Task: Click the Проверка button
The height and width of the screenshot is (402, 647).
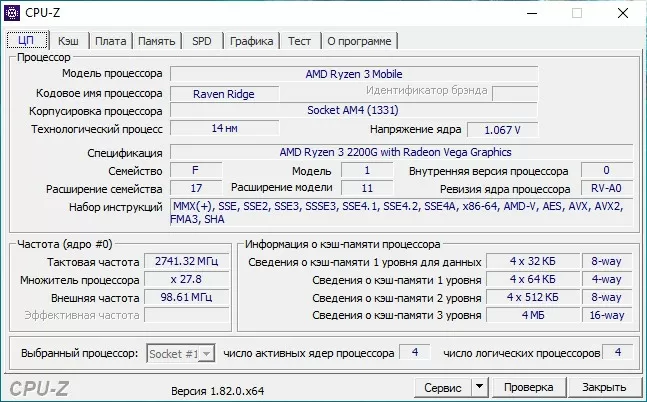Action: (x=527, y=387)
